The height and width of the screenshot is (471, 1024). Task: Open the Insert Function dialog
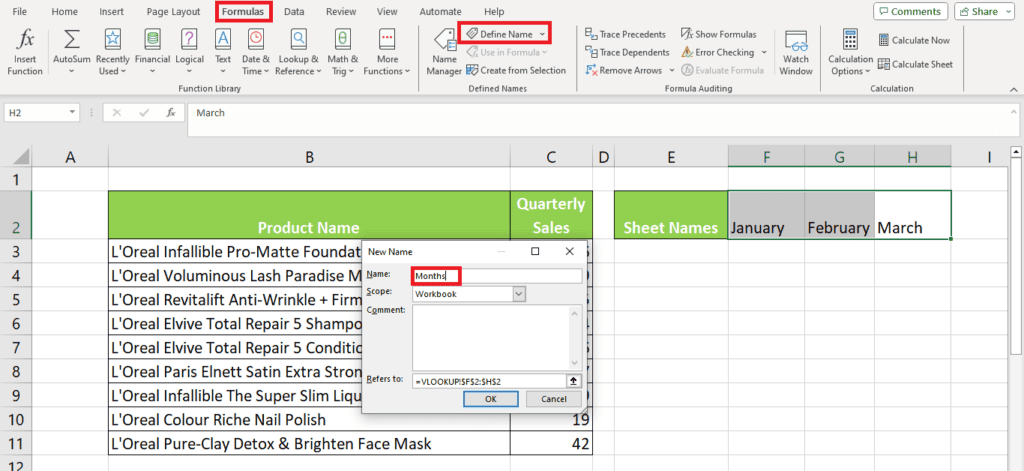[25, 52]
